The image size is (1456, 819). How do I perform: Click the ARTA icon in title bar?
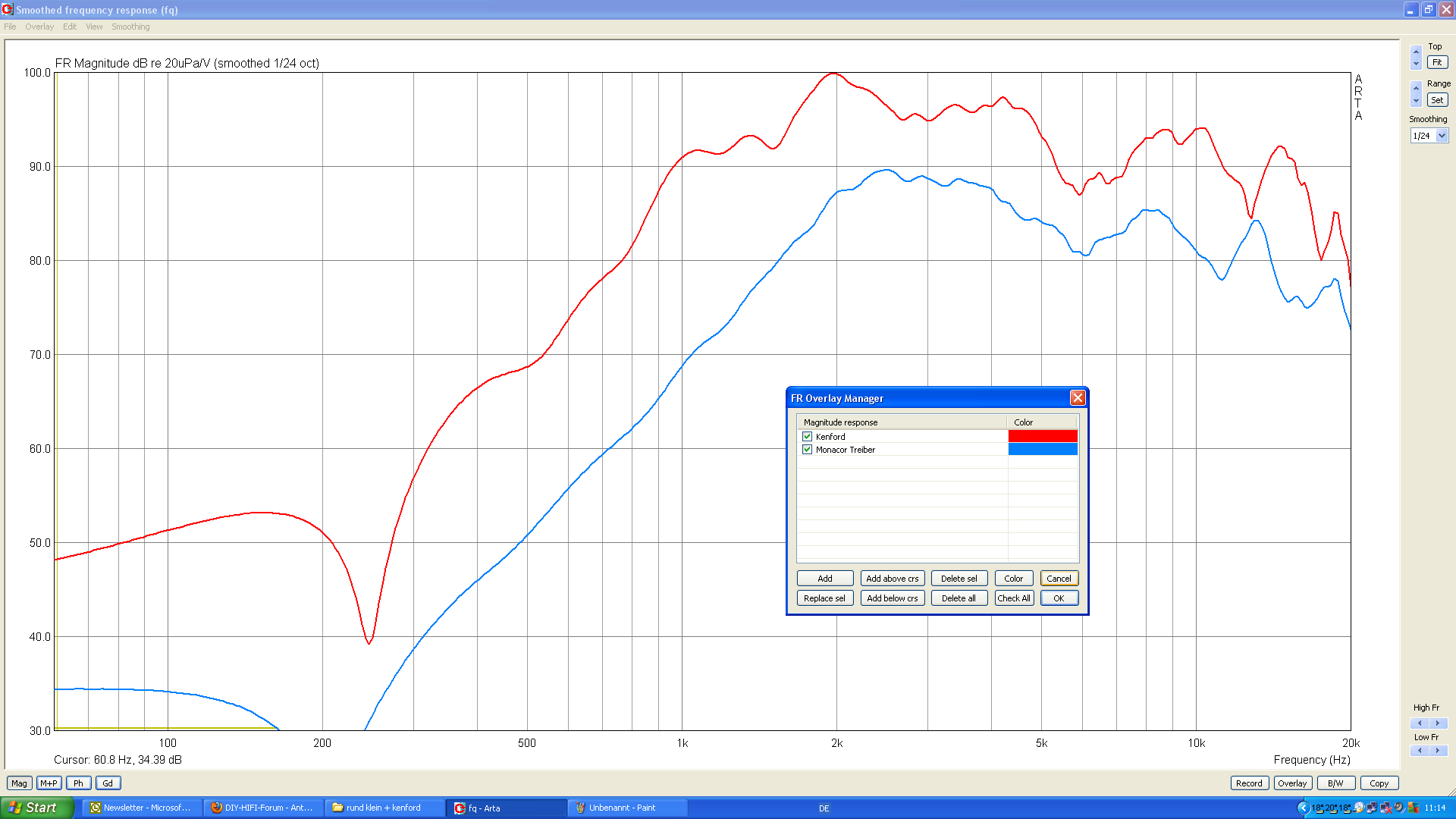8,9
